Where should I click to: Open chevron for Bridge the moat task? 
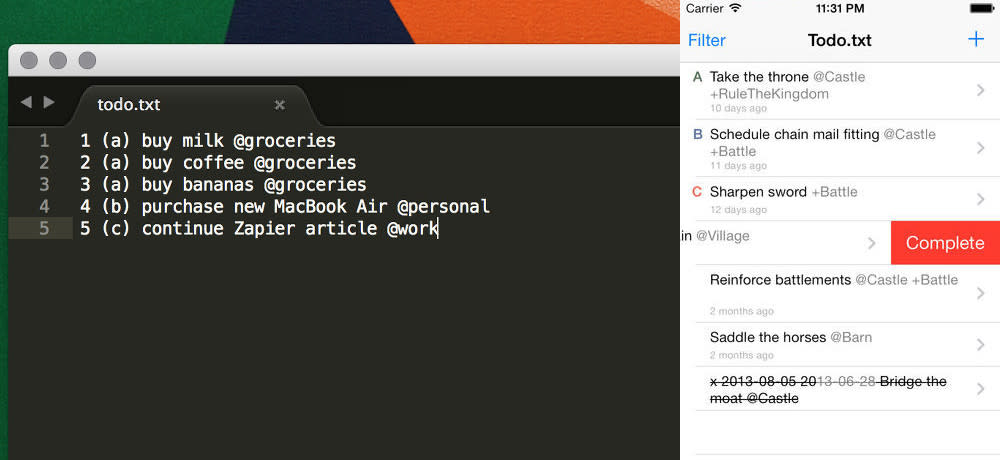[x=981, y=389]
